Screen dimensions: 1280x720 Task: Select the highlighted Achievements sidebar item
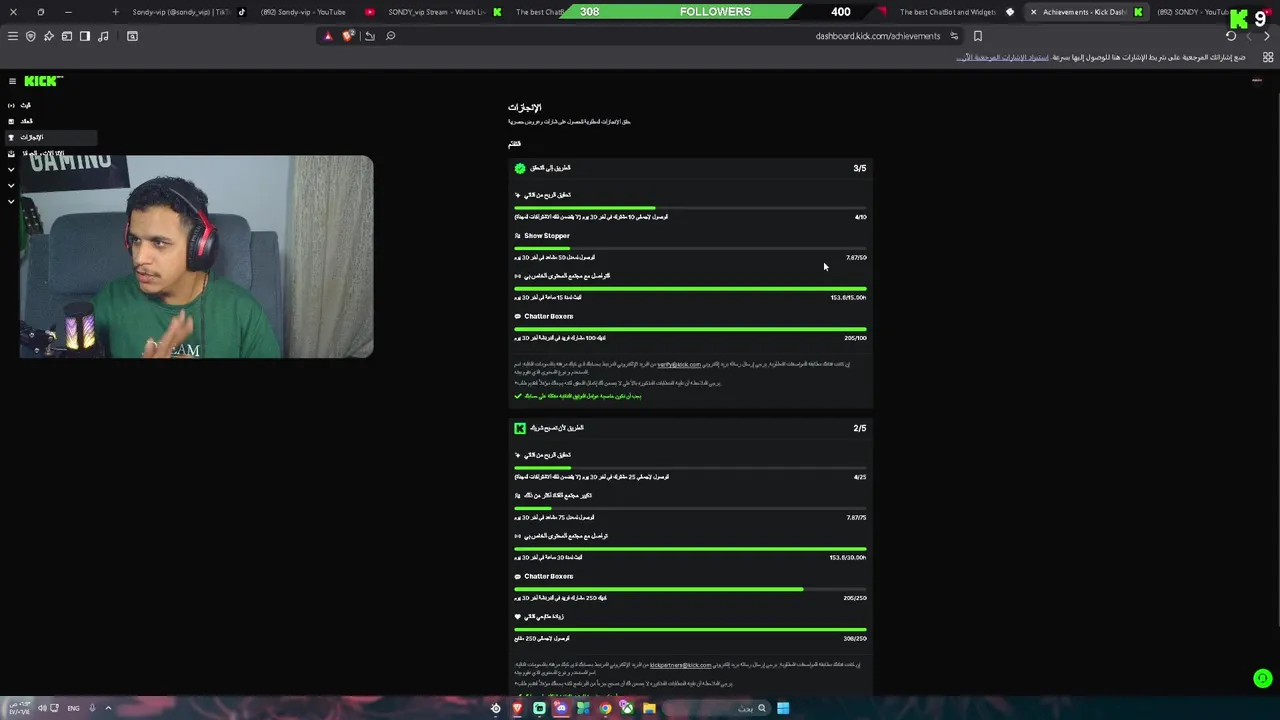click(49, 137)
